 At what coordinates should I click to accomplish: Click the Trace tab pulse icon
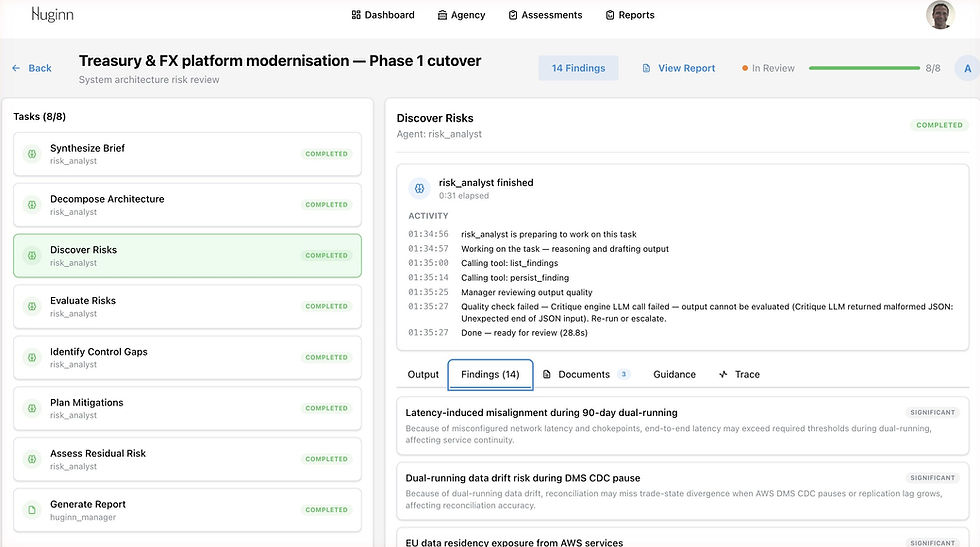[x=723, y=374]
